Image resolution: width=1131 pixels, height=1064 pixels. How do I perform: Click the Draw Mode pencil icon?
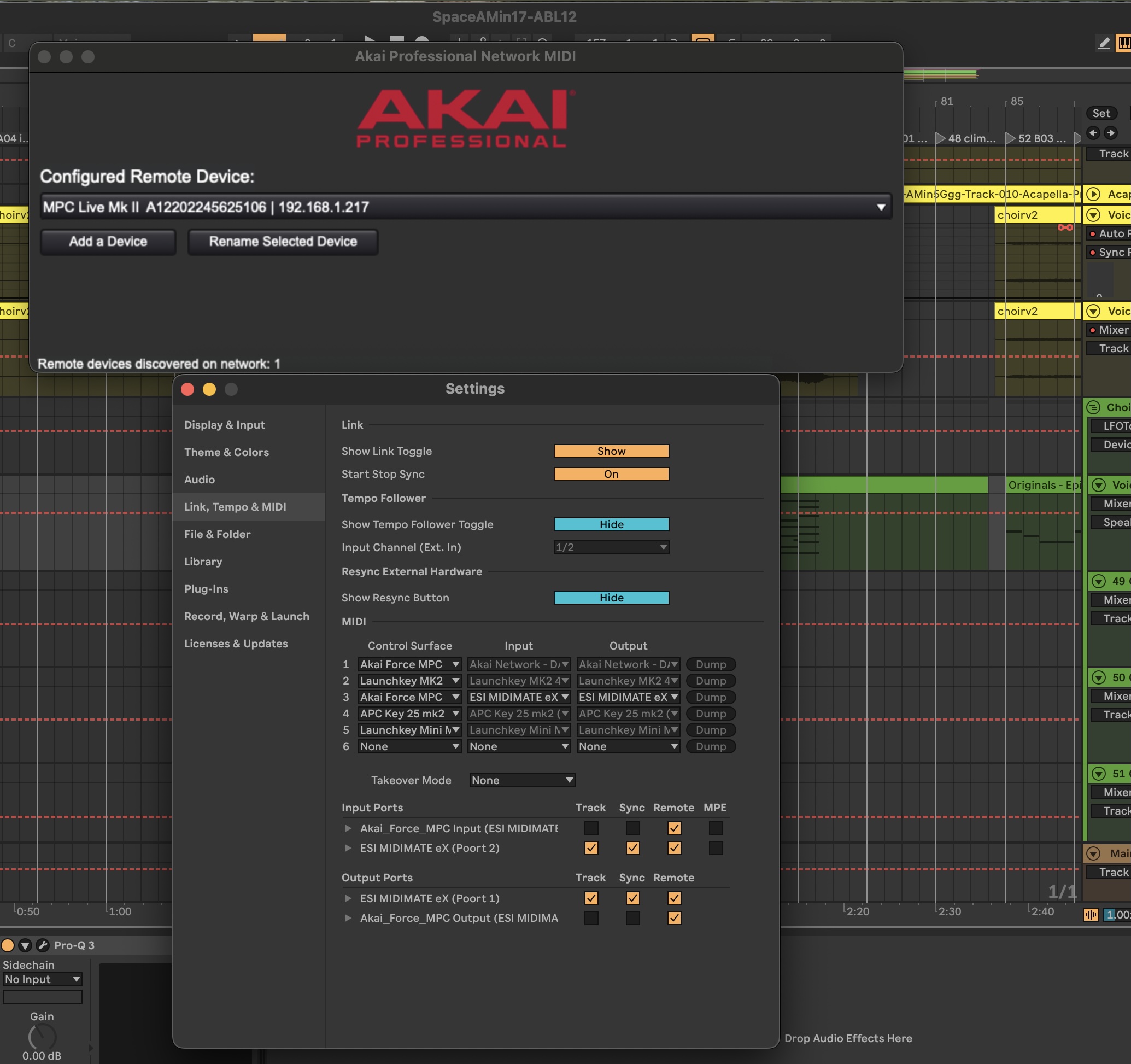(x=1104, y=43)
